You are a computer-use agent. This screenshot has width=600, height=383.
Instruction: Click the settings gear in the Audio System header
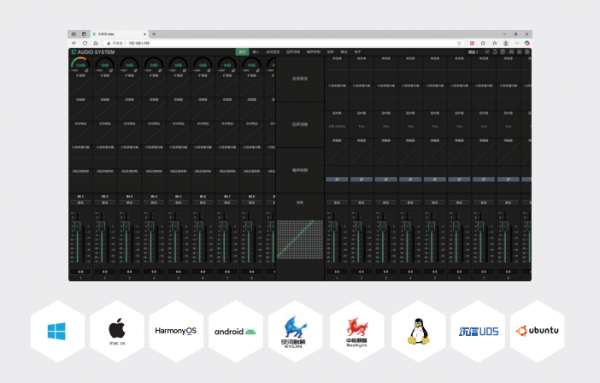527,52
